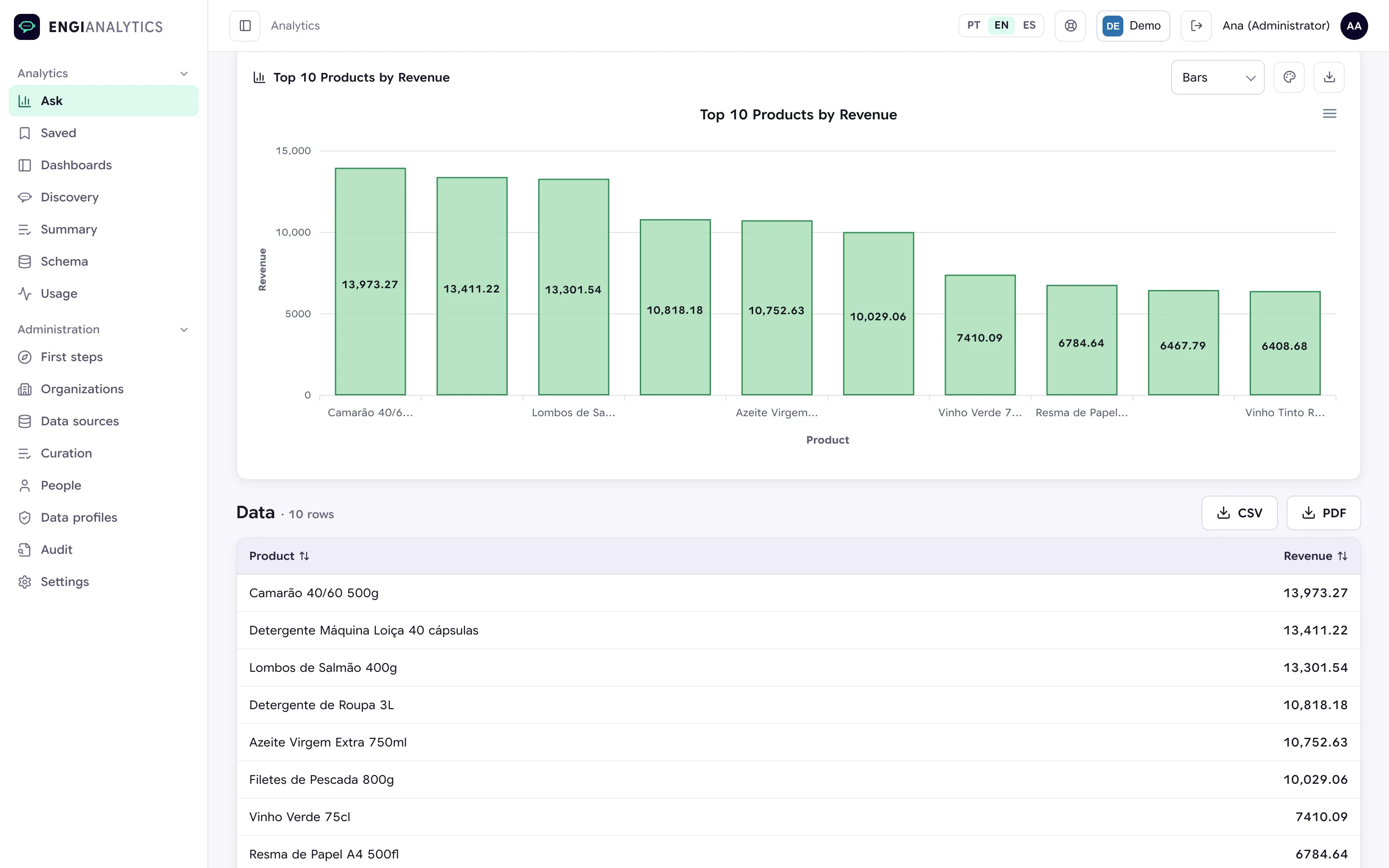Click the Resma de Papel A4 row
1389x868 pixels.
click(x=798, y=852)
